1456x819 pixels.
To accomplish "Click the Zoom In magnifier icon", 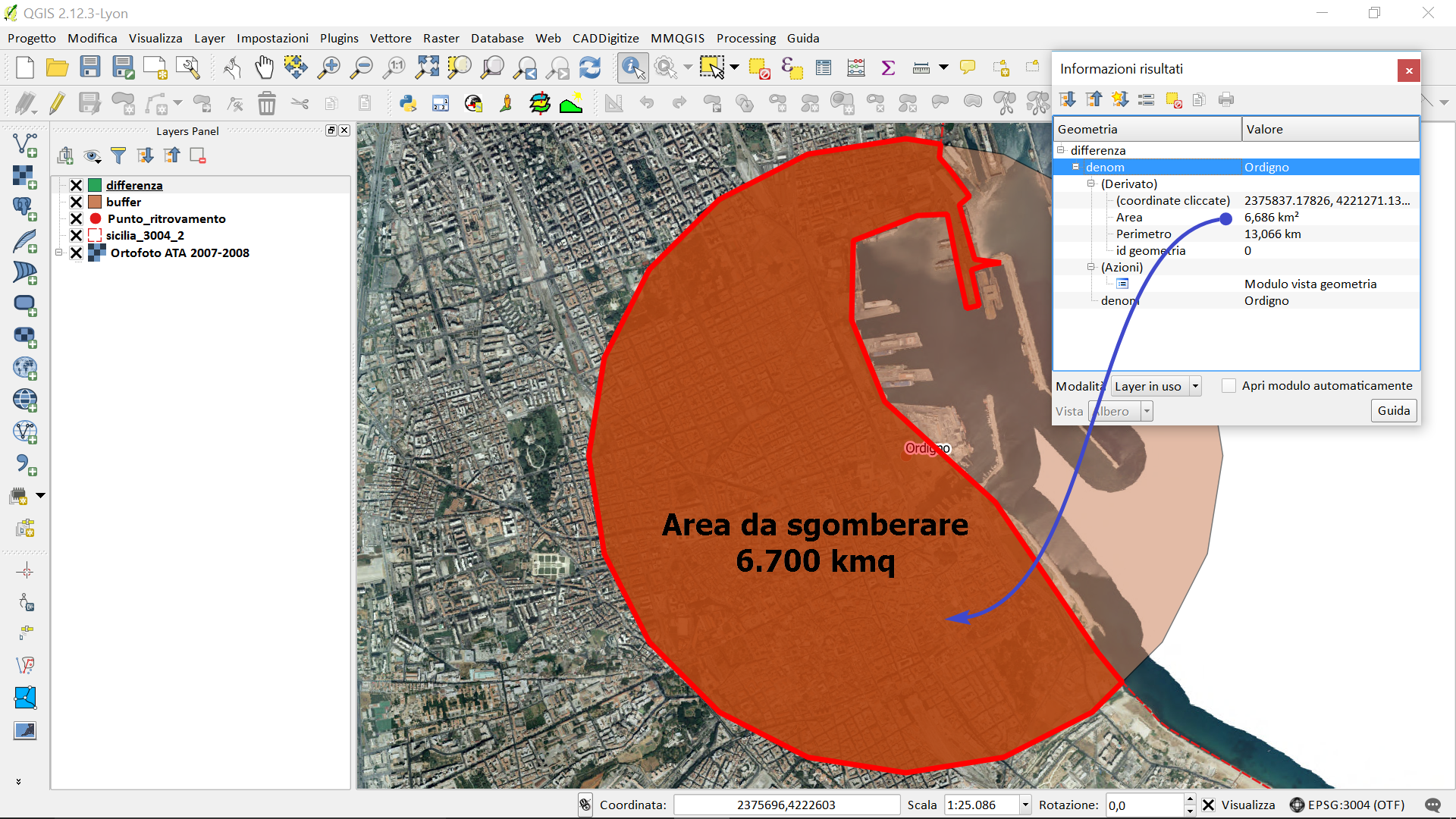I will pos(328,68).
